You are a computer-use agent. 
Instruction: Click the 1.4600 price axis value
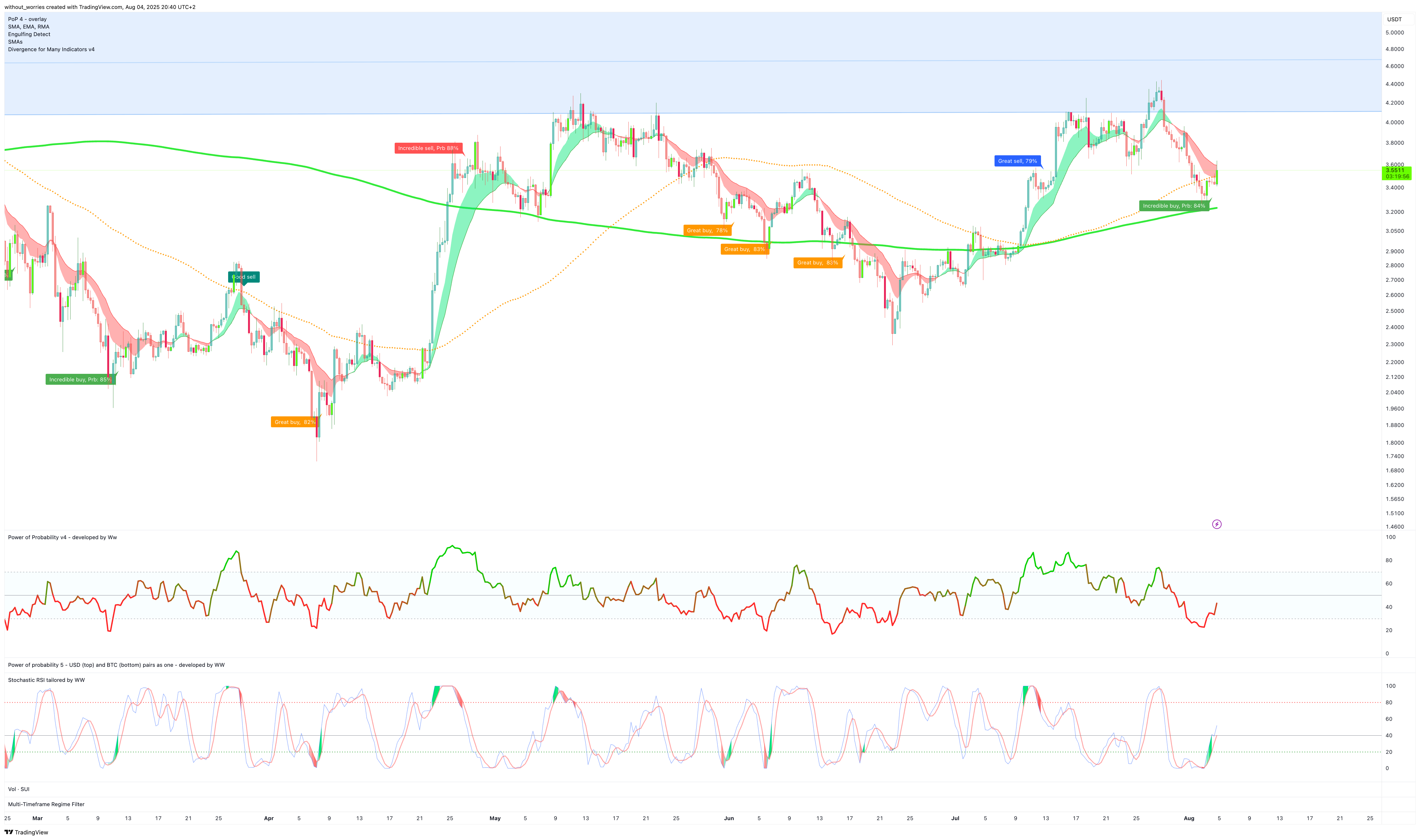pos(1395,526)
